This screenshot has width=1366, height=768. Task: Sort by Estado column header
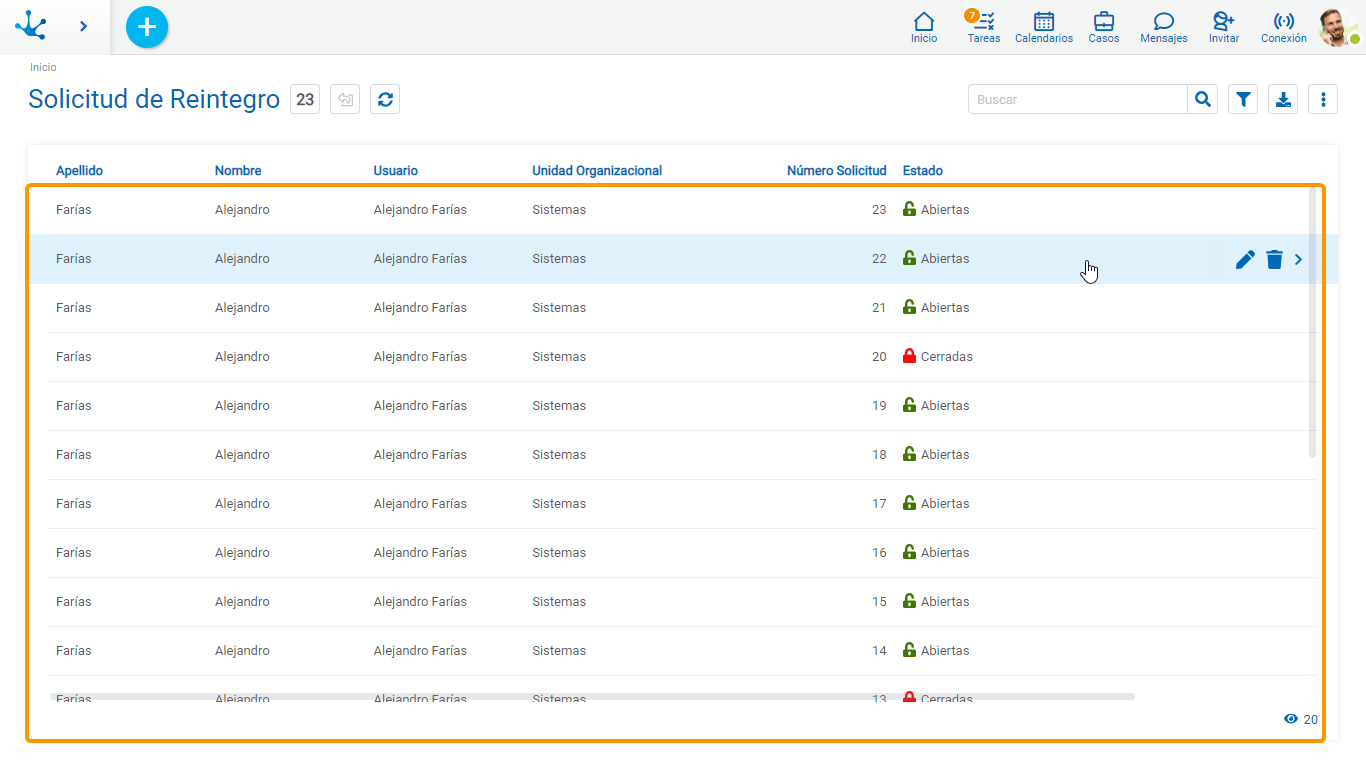[x=923, y=171]
